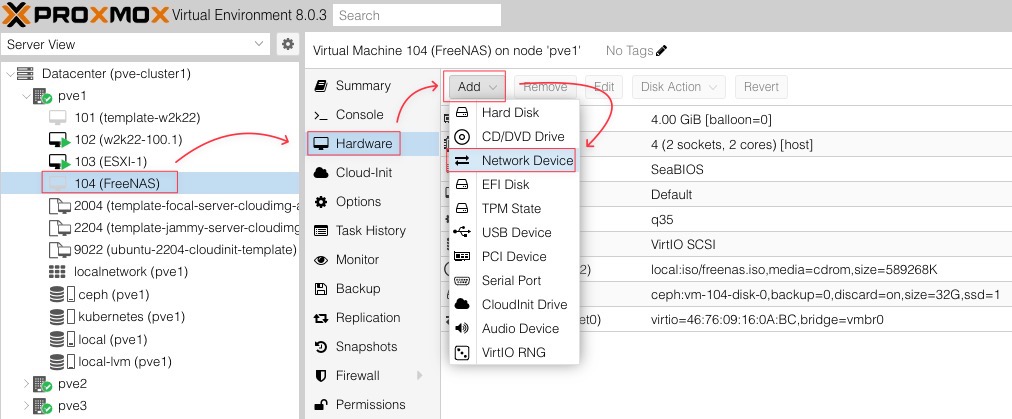Click the kubernetes storage icon
The image size is (1012, 419).
pos(62,316)
